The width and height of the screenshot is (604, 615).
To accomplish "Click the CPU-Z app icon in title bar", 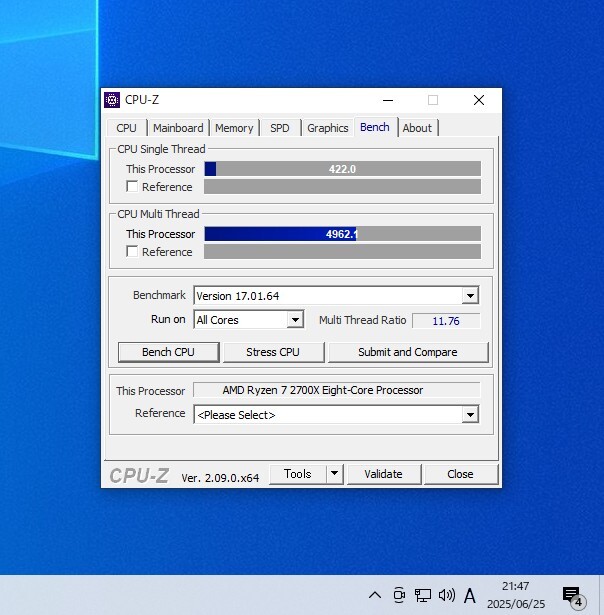I will (112, 100).
